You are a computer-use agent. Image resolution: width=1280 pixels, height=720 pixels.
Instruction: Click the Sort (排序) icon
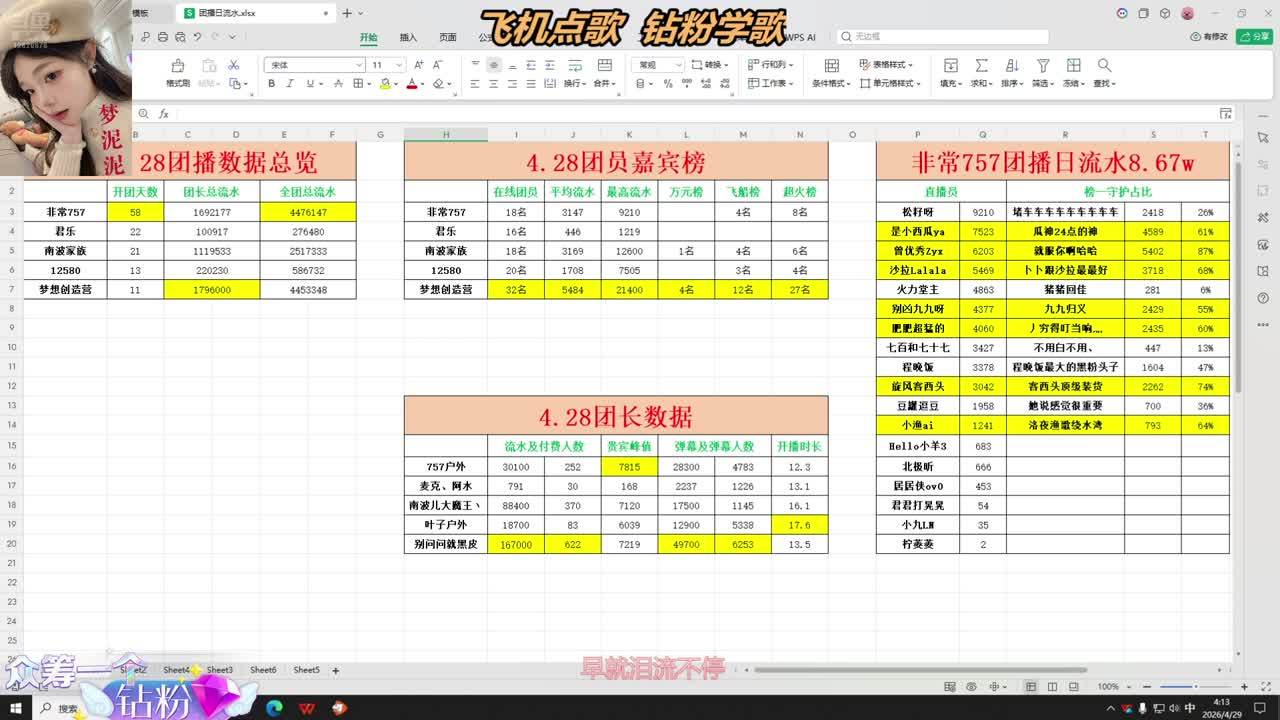pos(1012,66)
